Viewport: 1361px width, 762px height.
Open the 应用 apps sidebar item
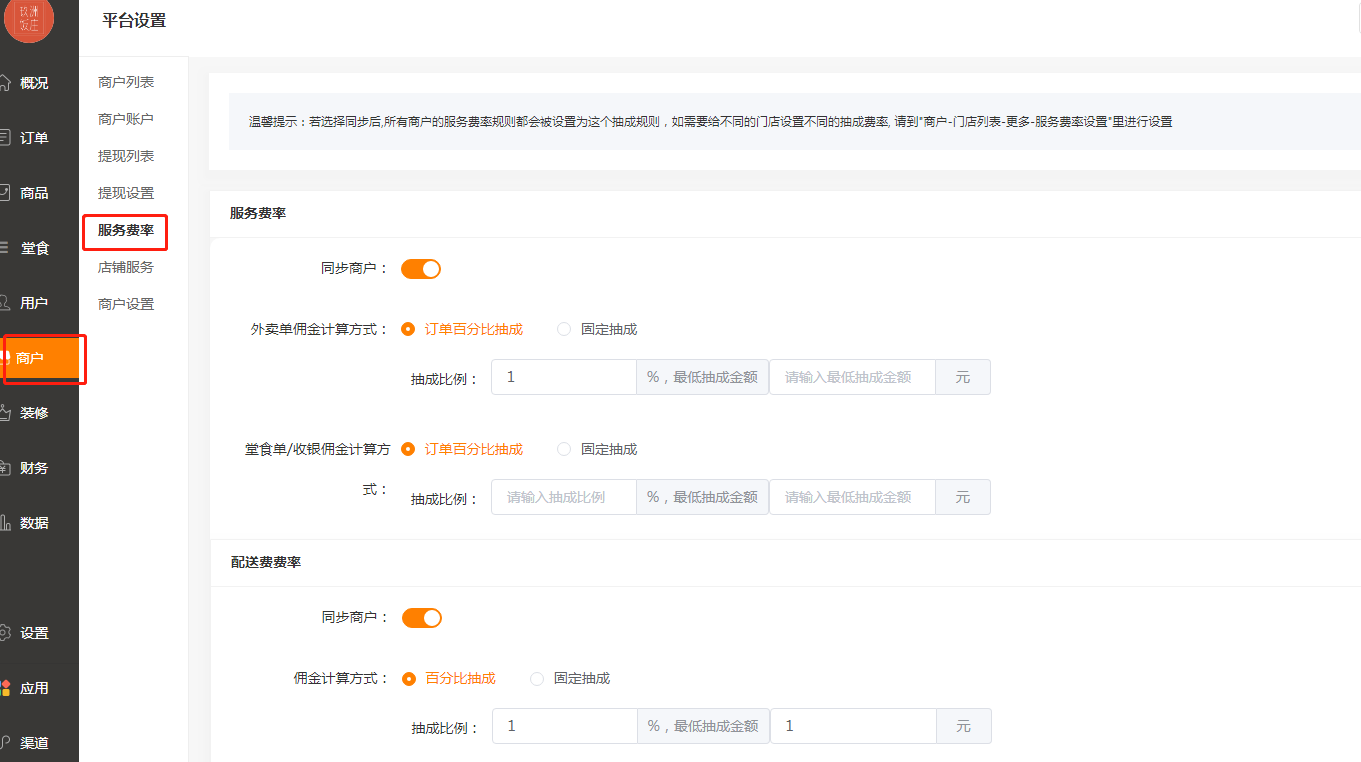pyautogui.click(x=34, y=688)
